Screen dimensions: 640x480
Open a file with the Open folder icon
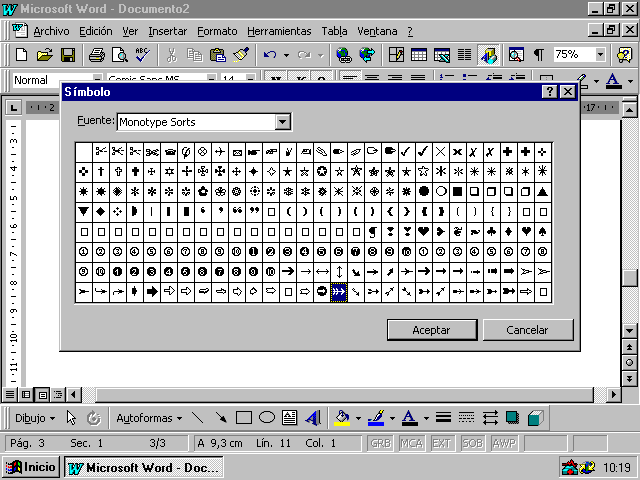pos(45,55)
